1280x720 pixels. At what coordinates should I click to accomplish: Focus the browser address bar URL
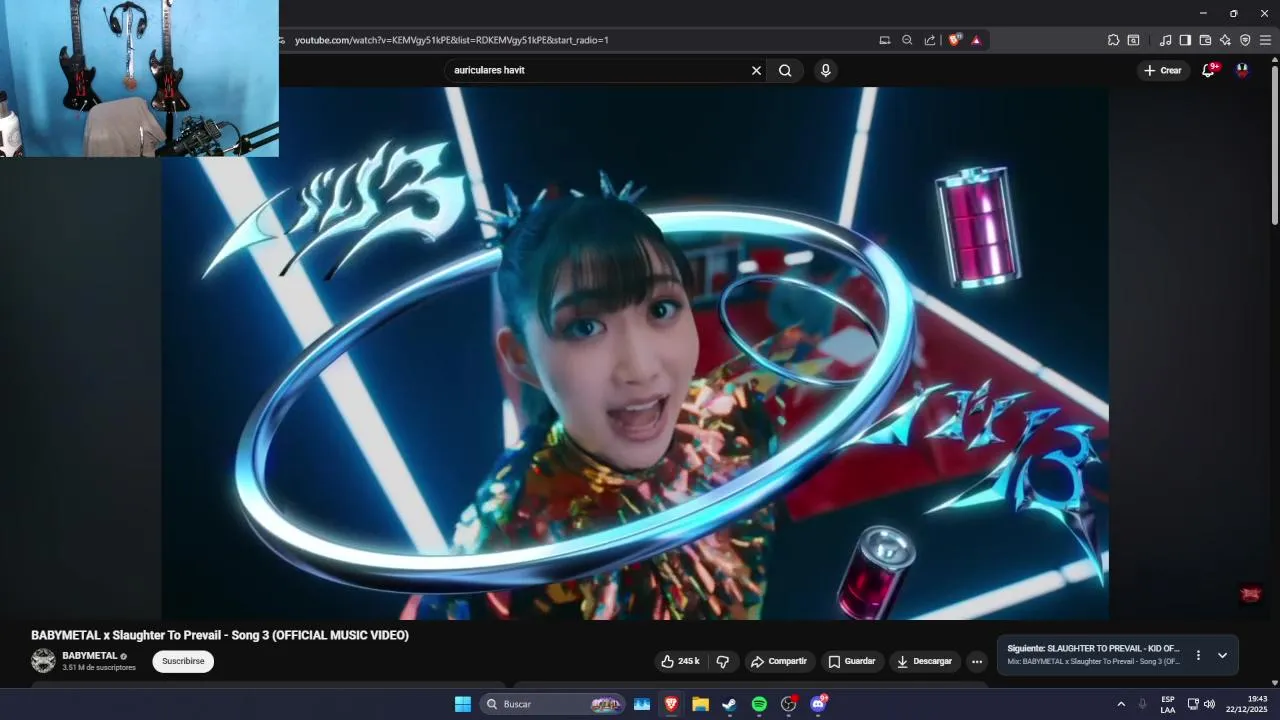coord(452,40)
